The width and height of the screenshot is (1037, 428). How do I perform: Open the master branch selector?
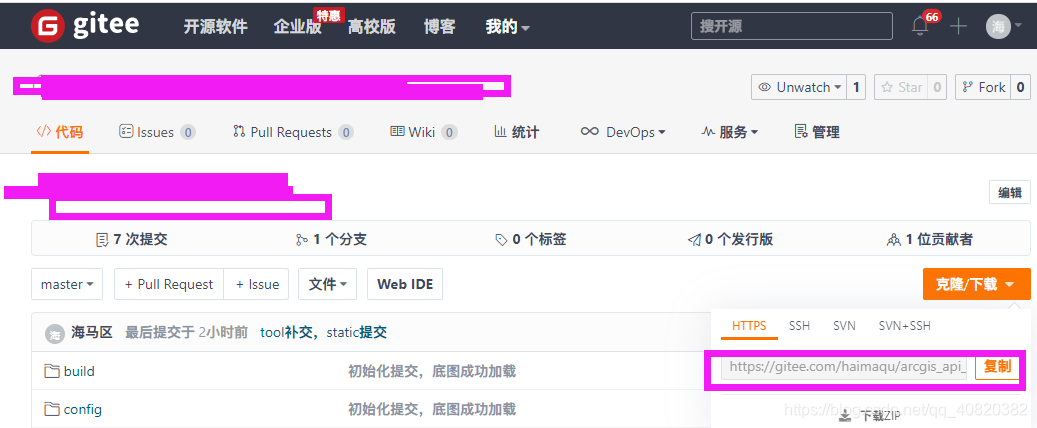click(67, 284)
